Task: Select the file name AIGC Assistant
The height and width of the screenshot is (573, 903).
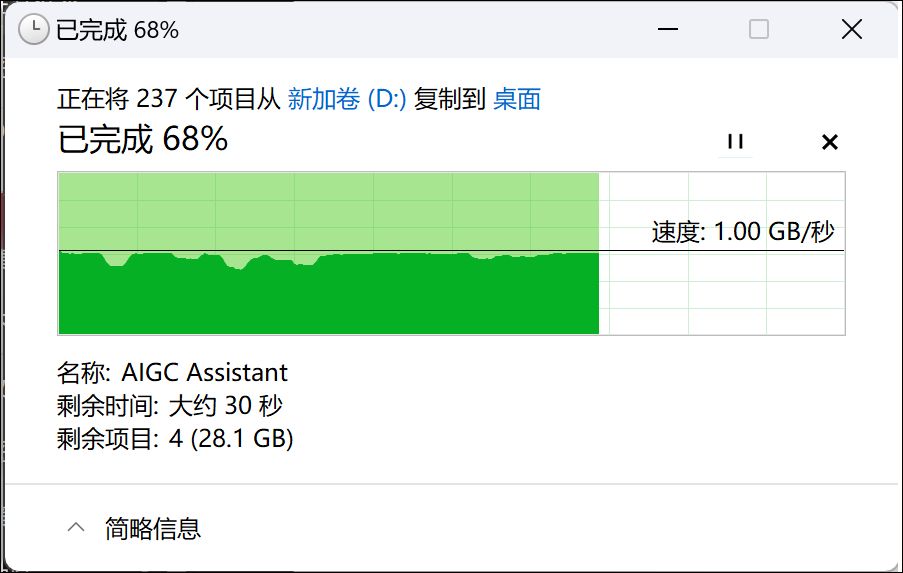Action: pyautogui.click(x=204, y=373)
